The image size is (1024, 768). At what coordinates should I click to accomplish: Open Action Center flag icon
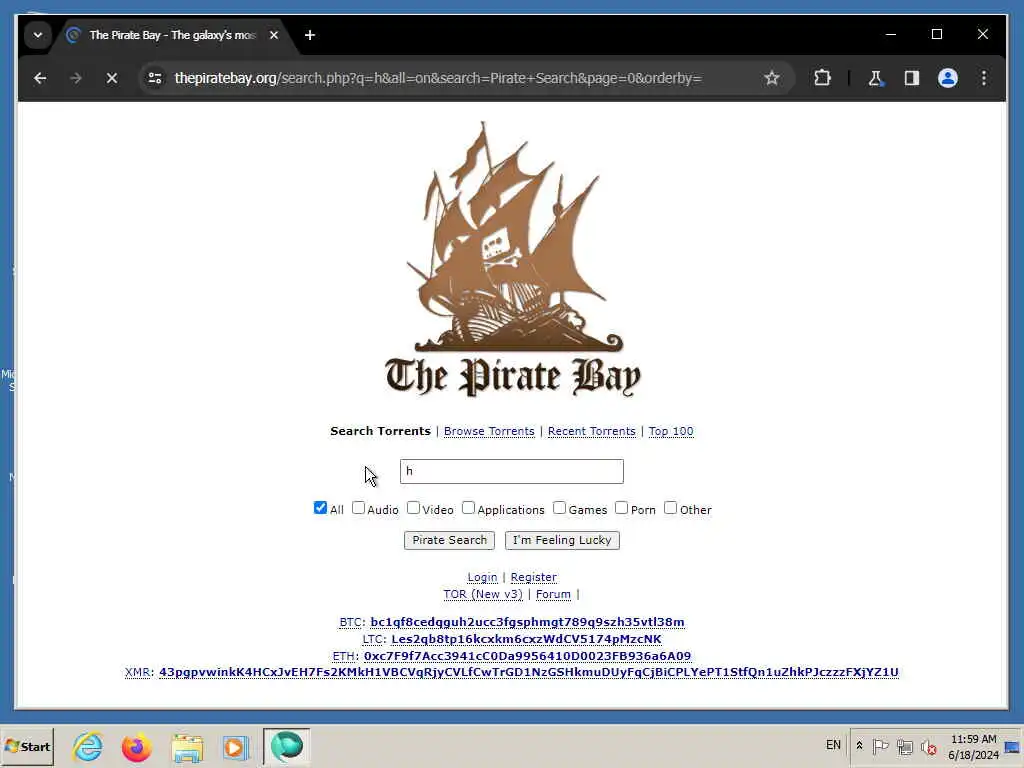click(880, 746)
